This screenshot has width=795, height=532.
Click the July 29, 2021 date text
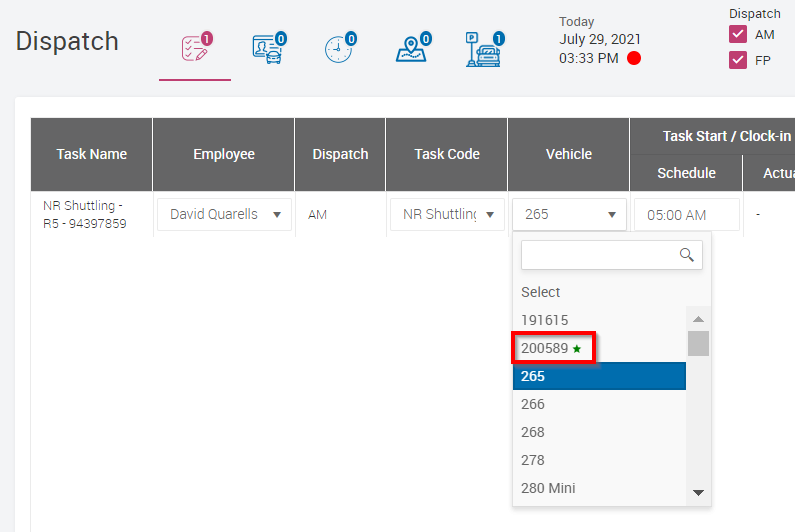(600, 39)
